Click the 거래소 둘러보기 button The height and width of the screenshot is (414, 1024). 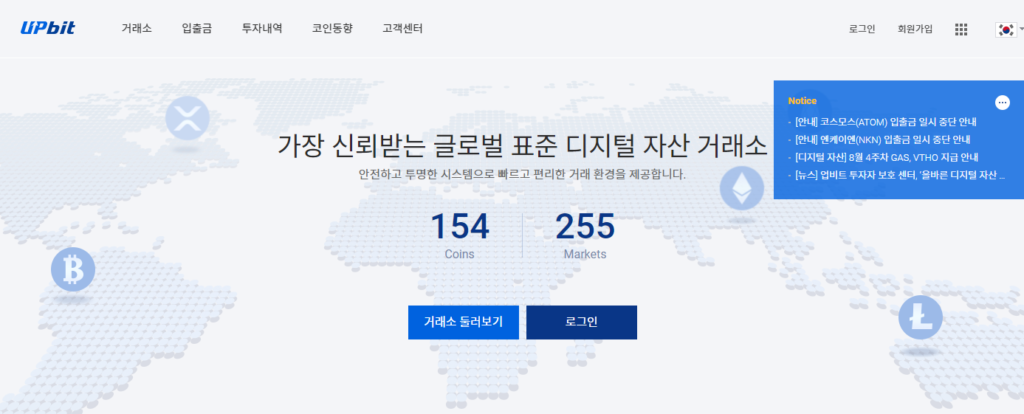(x=463, y=322)
